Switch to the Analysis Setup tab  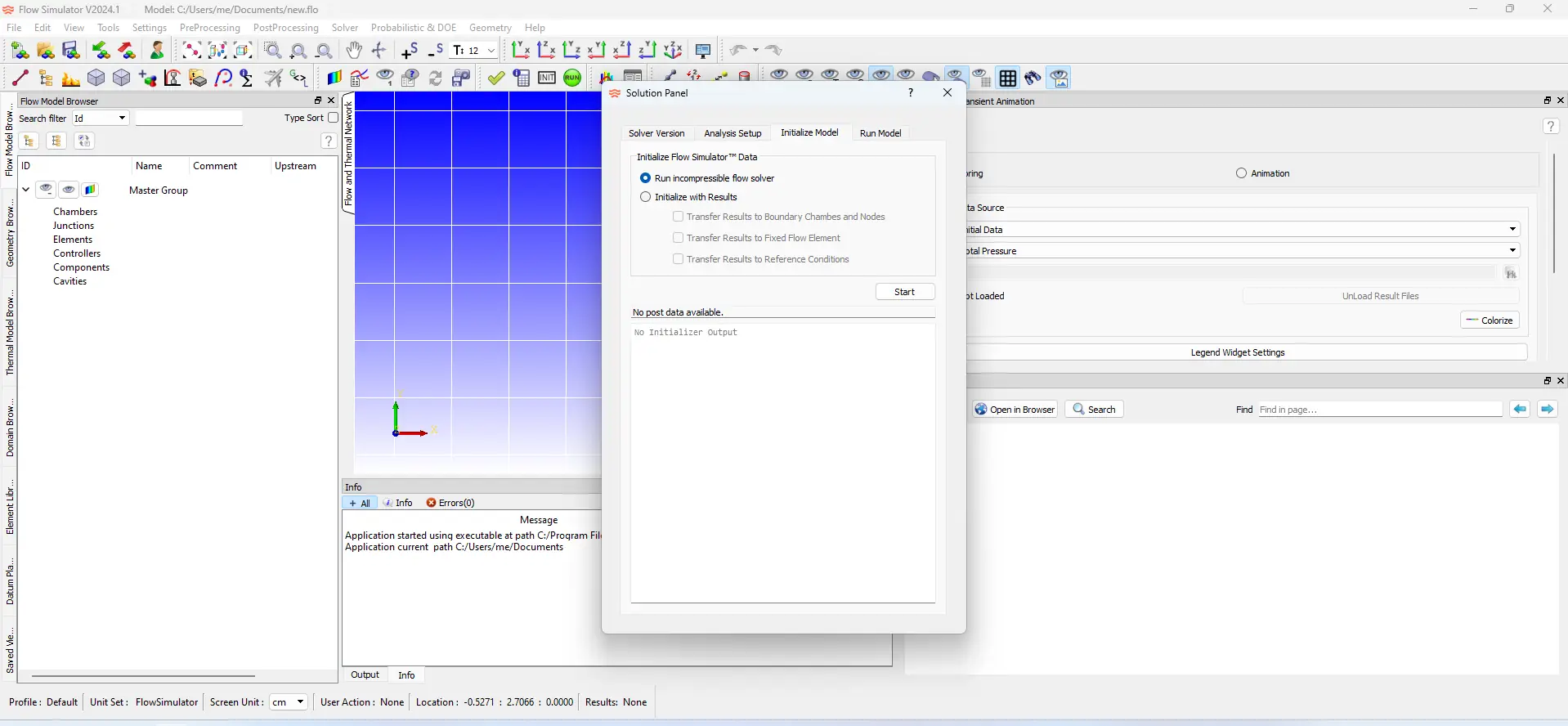click(732, 133)
